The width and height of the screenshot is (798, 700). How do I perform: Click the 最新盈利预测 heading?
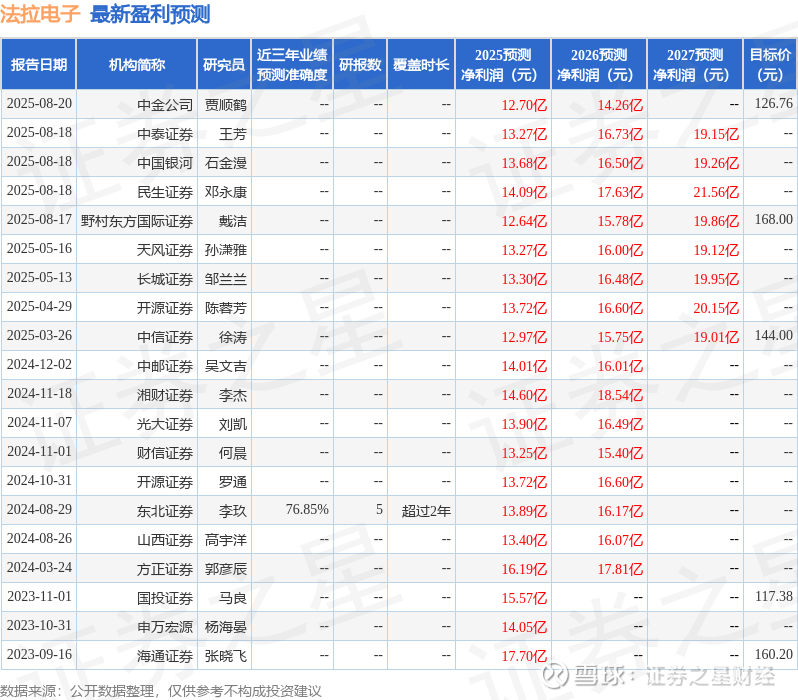[x=150, y=14]
